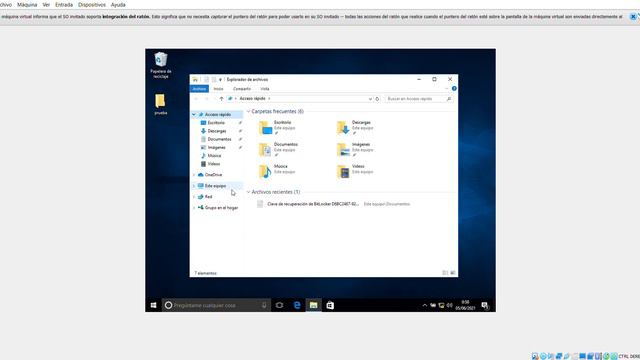Open the Store from the taskbar
The height and width of the screenshot is (360, 640).
(330, 305)
